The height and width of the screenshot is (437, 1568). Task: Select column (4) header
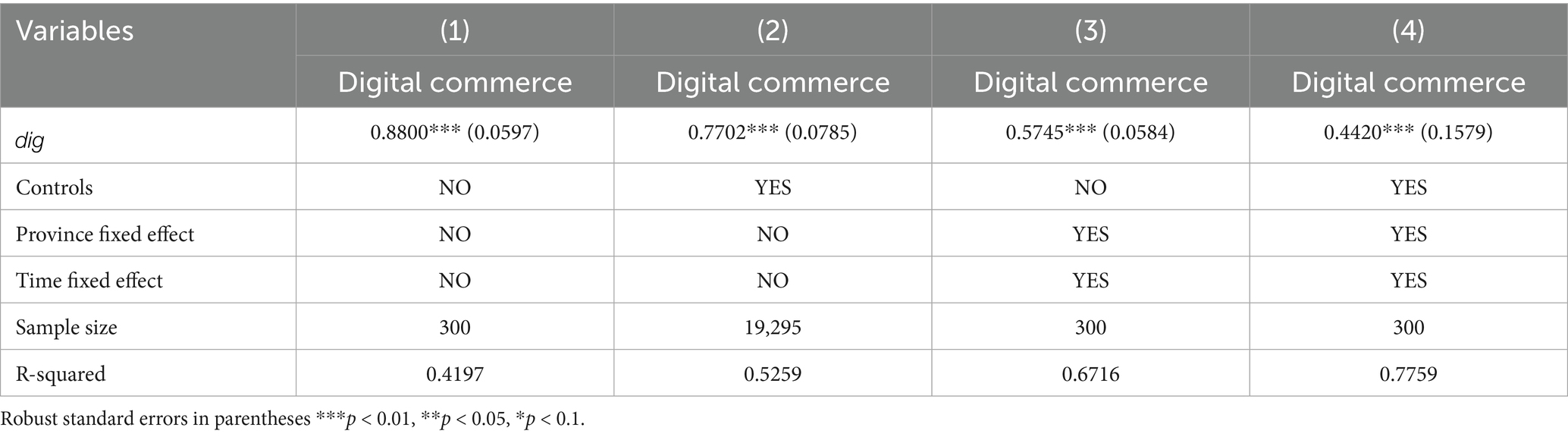[x=1408, y=30]
